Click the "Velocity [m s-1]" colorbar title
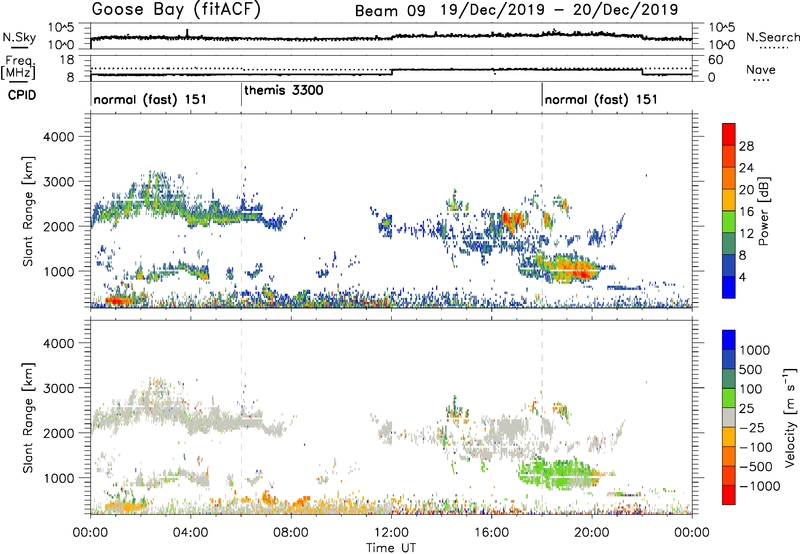This screenshot has height=554, width=800. click(x=790, y=417)
